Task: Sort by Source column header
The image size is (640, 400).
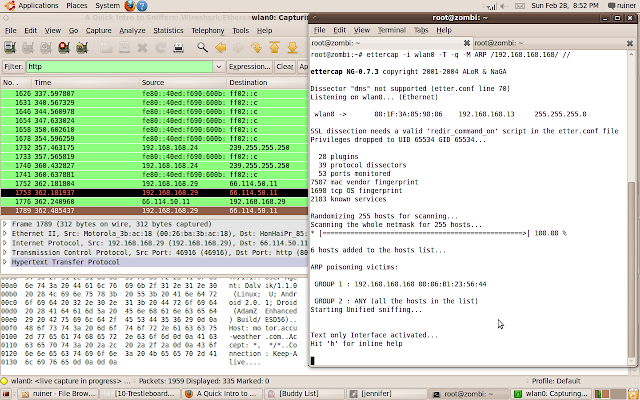Action: pos(183,82)
